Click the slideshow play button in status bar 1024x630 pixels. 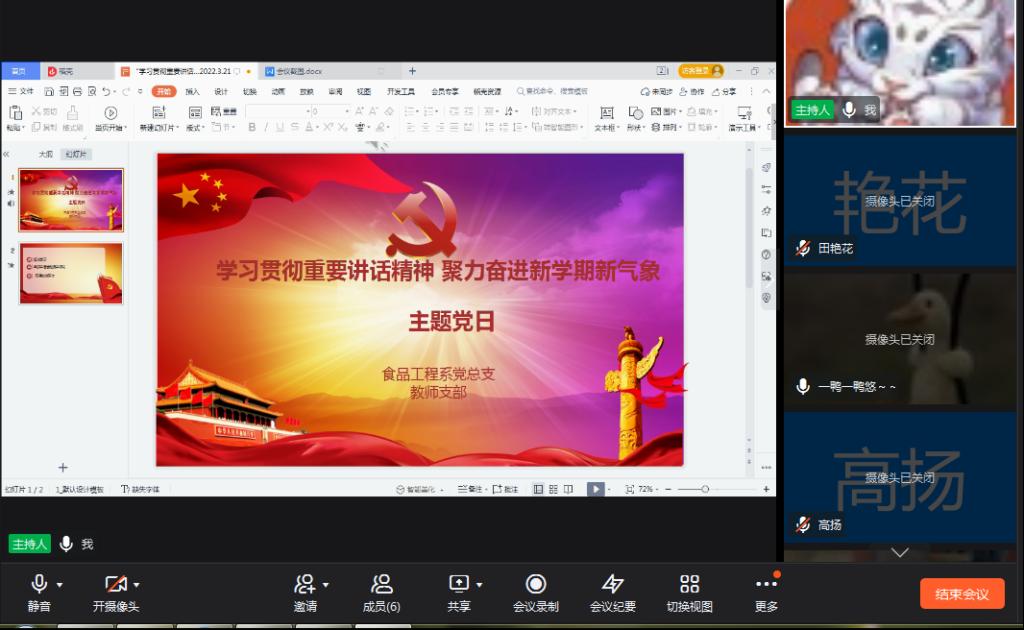tap(595, 489)
